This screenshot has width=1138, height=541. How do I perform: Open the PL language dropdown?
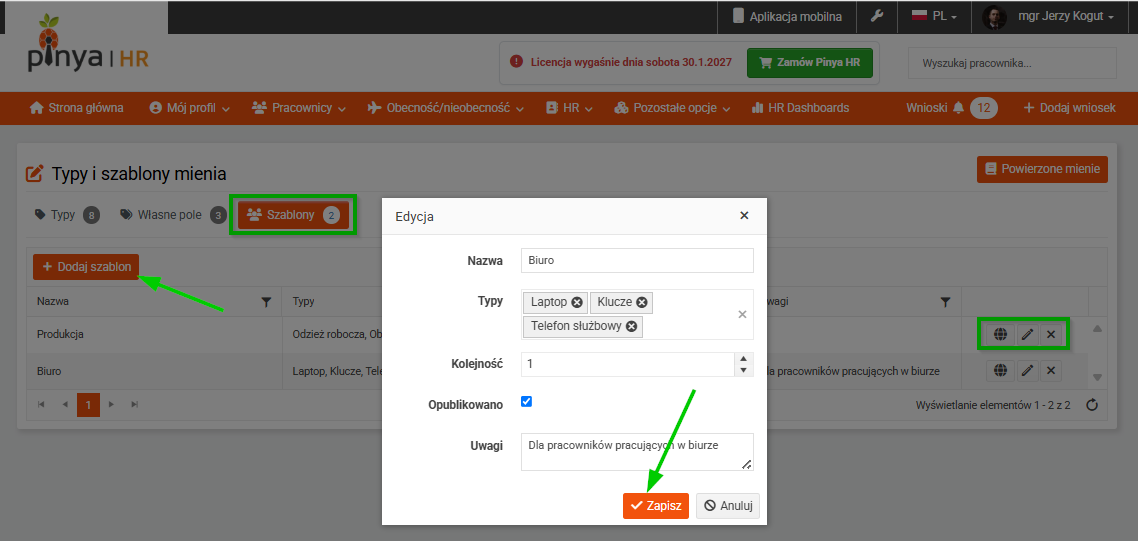click(935, 16)
